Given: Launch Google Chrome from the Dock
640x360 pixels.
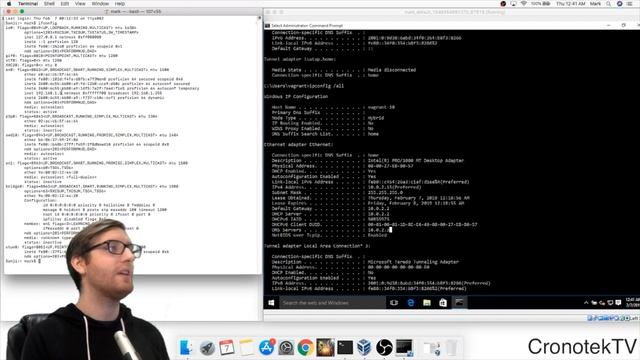Looking at the screenshot, I should point(306,348).
